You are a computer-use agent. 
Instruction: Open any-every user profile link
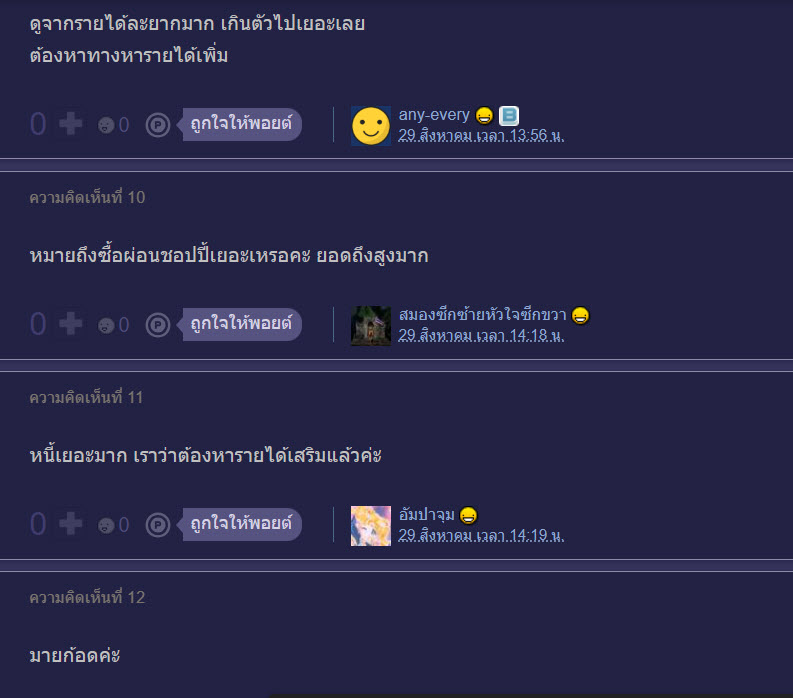[434, 115]
